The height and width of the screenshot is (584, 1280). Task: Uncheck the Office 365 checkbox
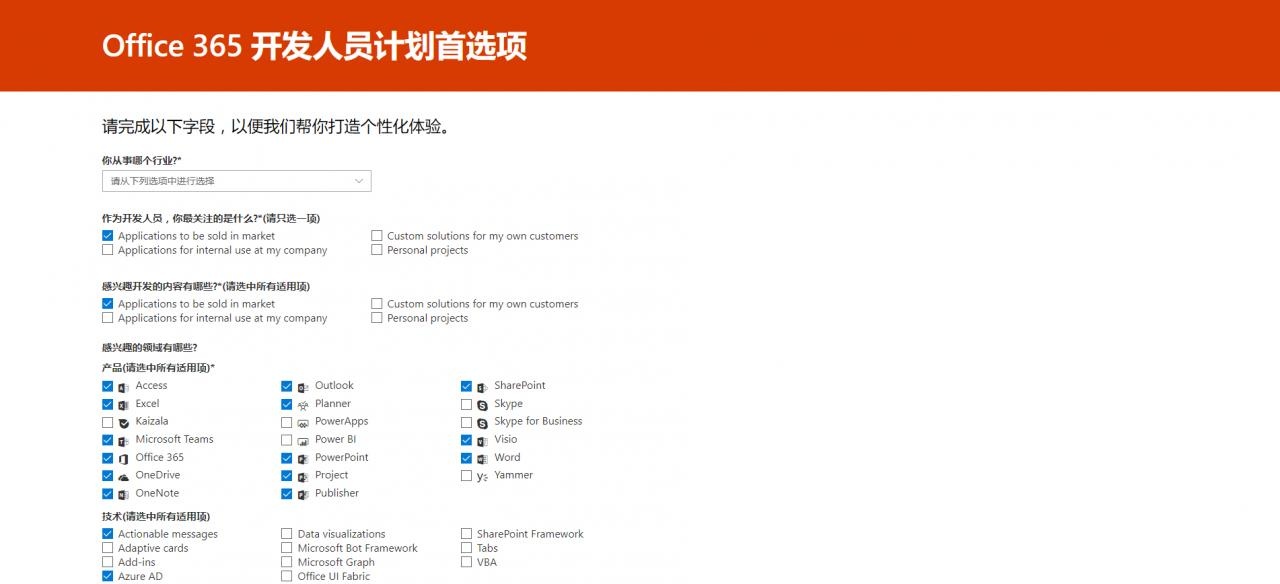pyautogui.click(x=107, y=458)
